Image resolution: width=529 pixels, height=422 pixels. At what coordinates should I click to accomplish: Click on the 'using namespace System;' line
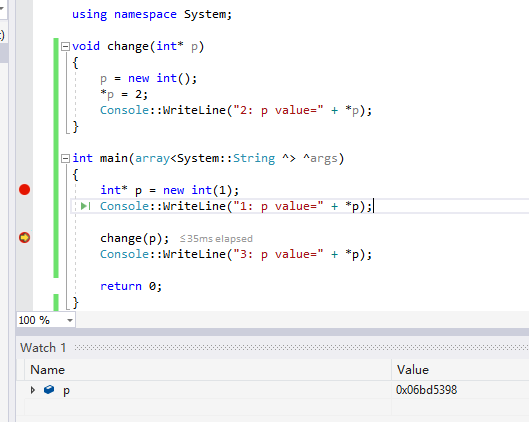click(152, 14)
